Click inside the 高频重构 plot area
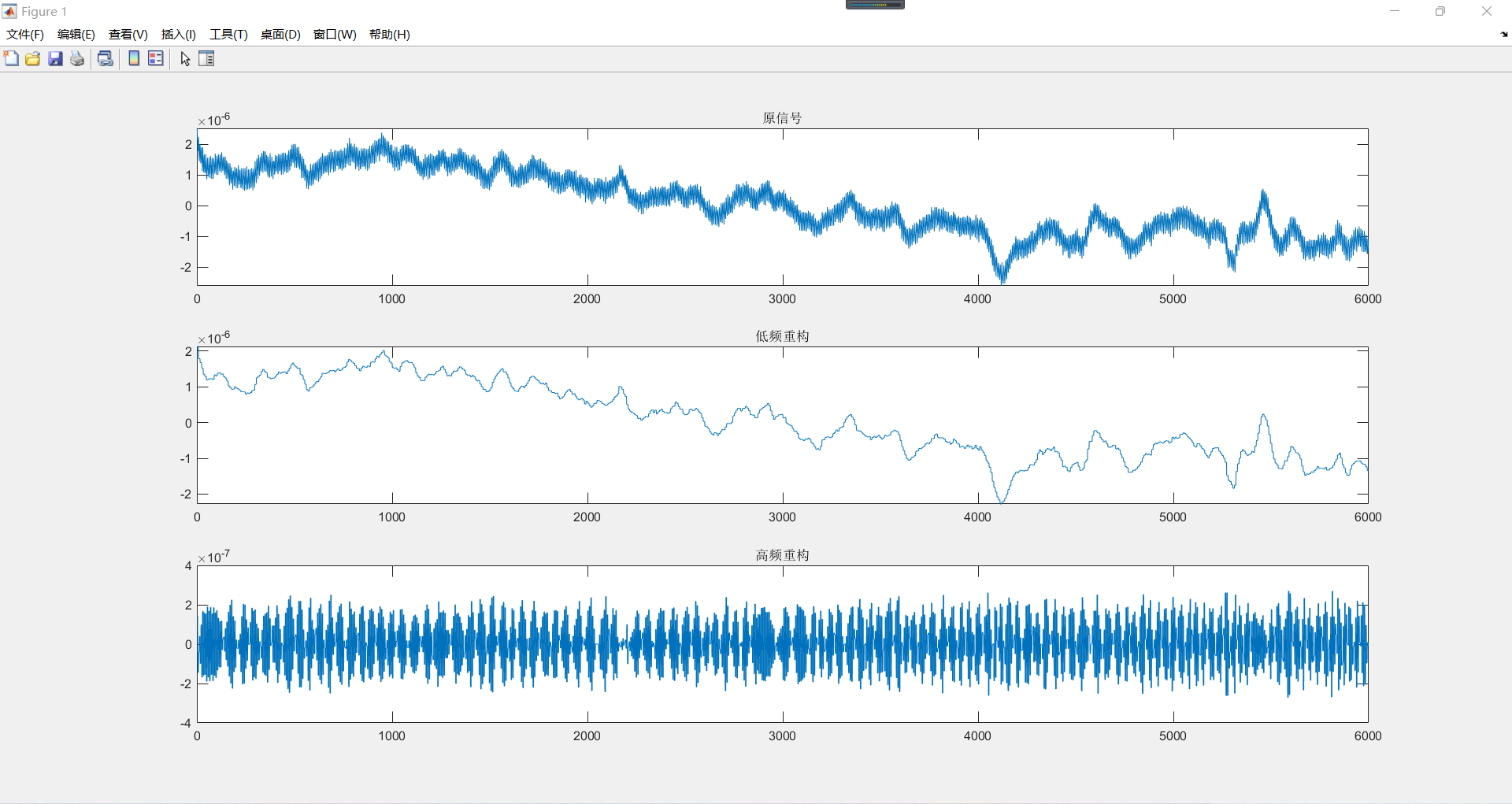Viewport: 1512px width, 804px height. pos(782,644)
